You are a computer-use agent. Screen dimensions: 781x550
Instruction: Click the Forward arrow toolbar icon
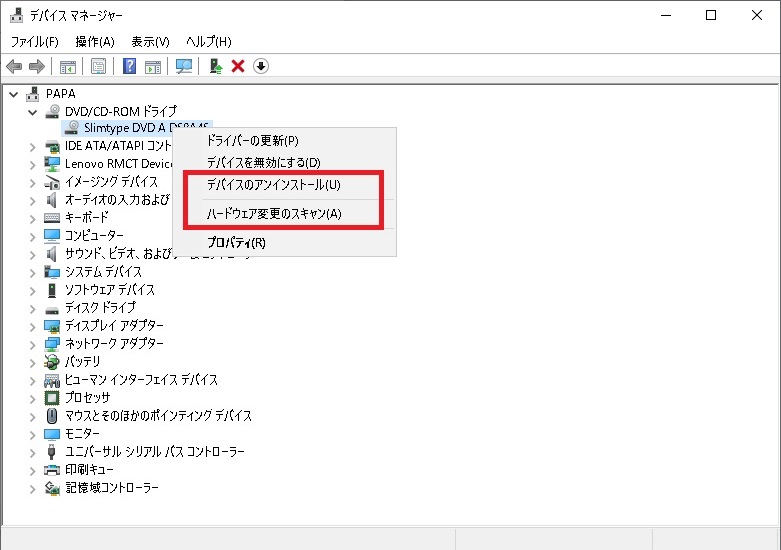37,66
